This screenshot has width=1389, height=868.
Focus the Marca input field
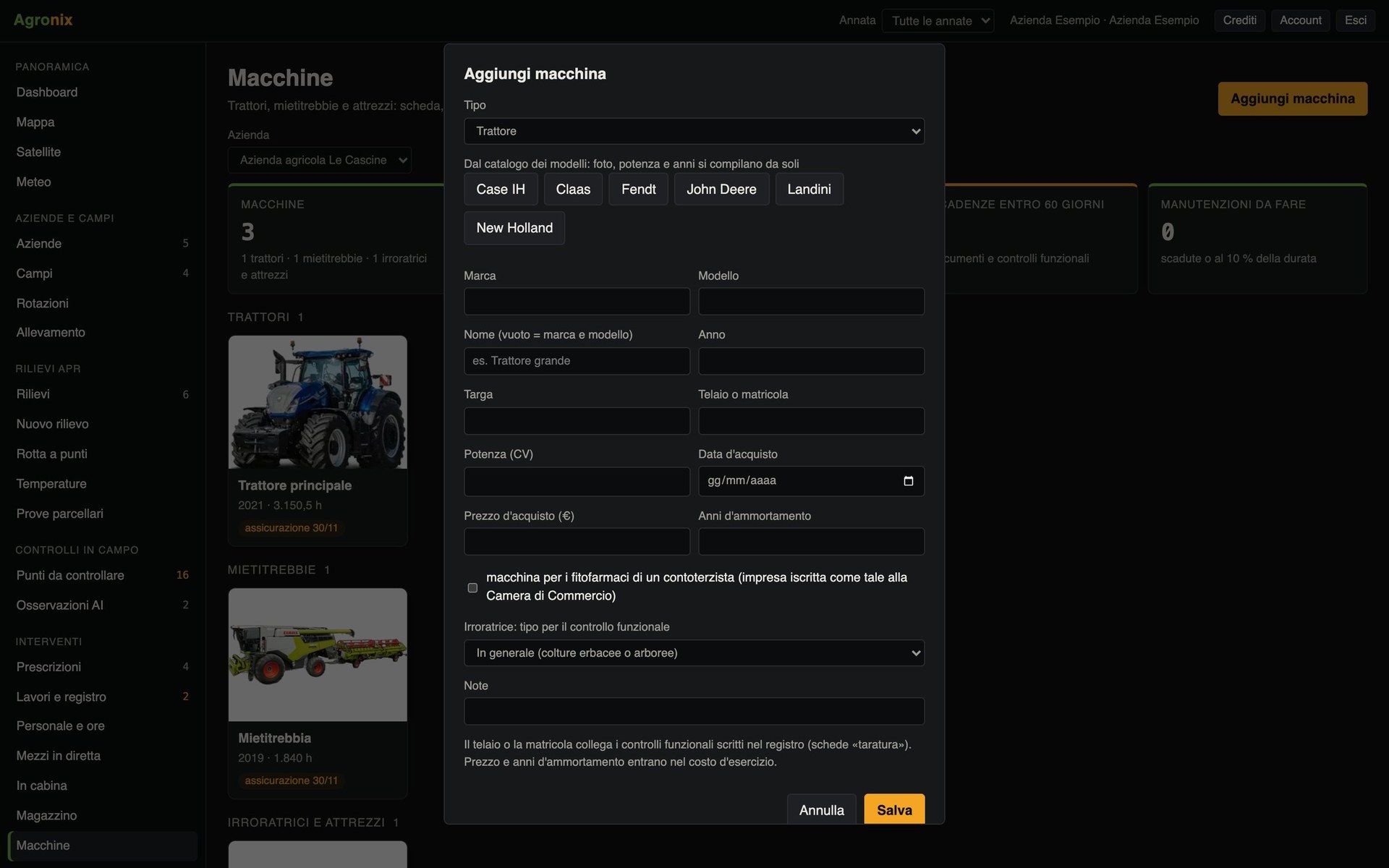(x=577, y=302)
